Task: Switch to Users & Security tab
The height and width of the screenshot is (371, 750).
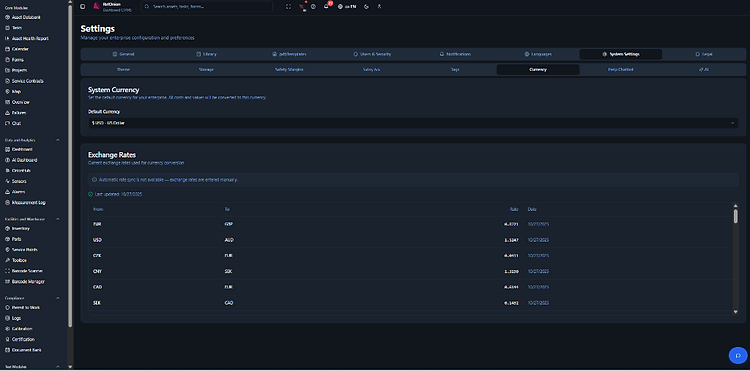Action: click(372, 54)
